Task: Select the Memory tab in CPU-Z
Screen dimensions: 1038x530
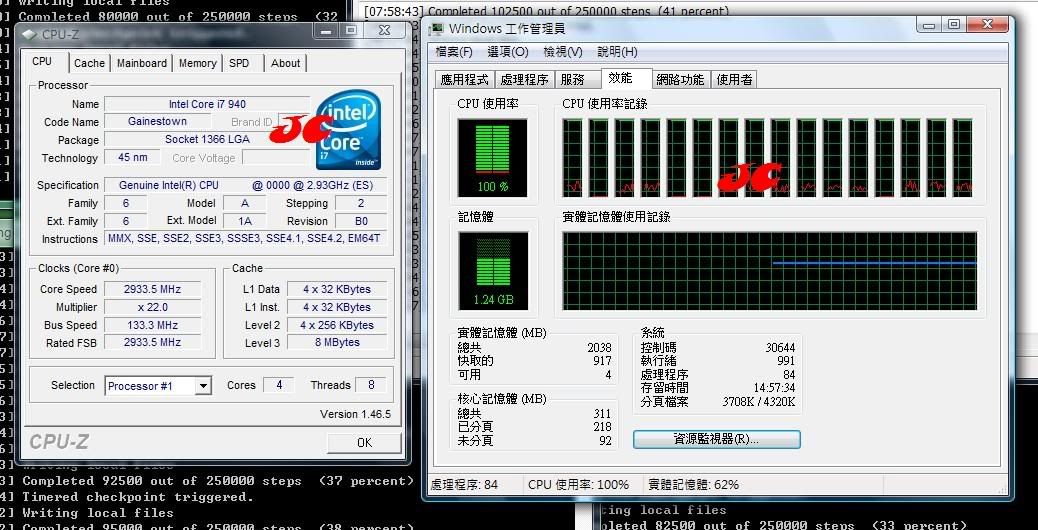Action: coord(197,63)
